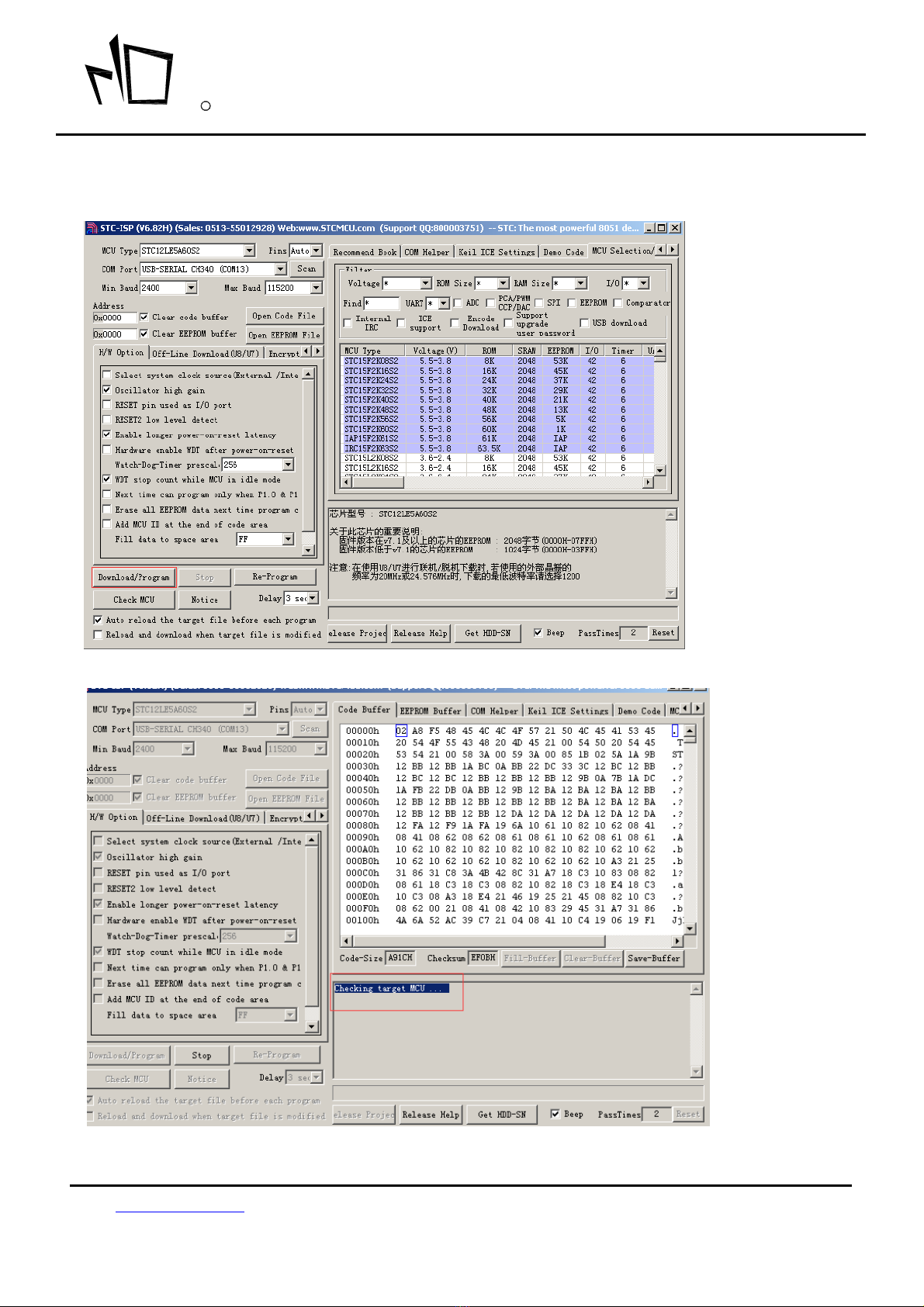Click Release Help in MCU Selection window

click(x=420, y=633)
